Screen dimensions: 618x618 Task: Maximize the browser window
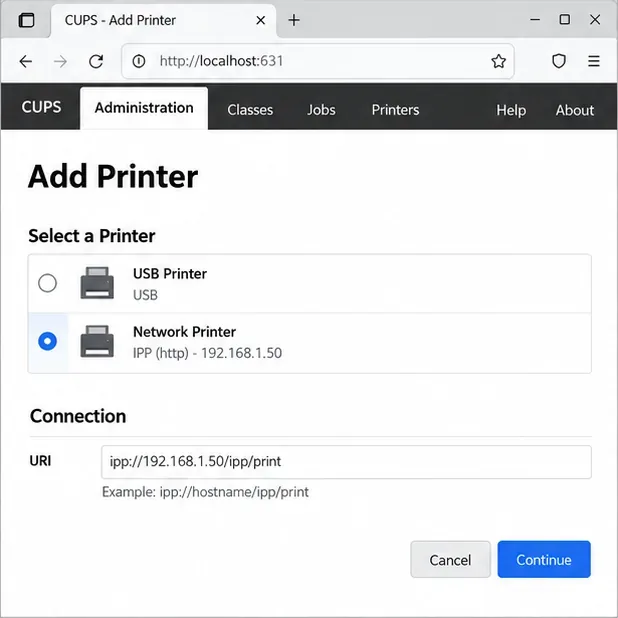[x=565, y=20]
